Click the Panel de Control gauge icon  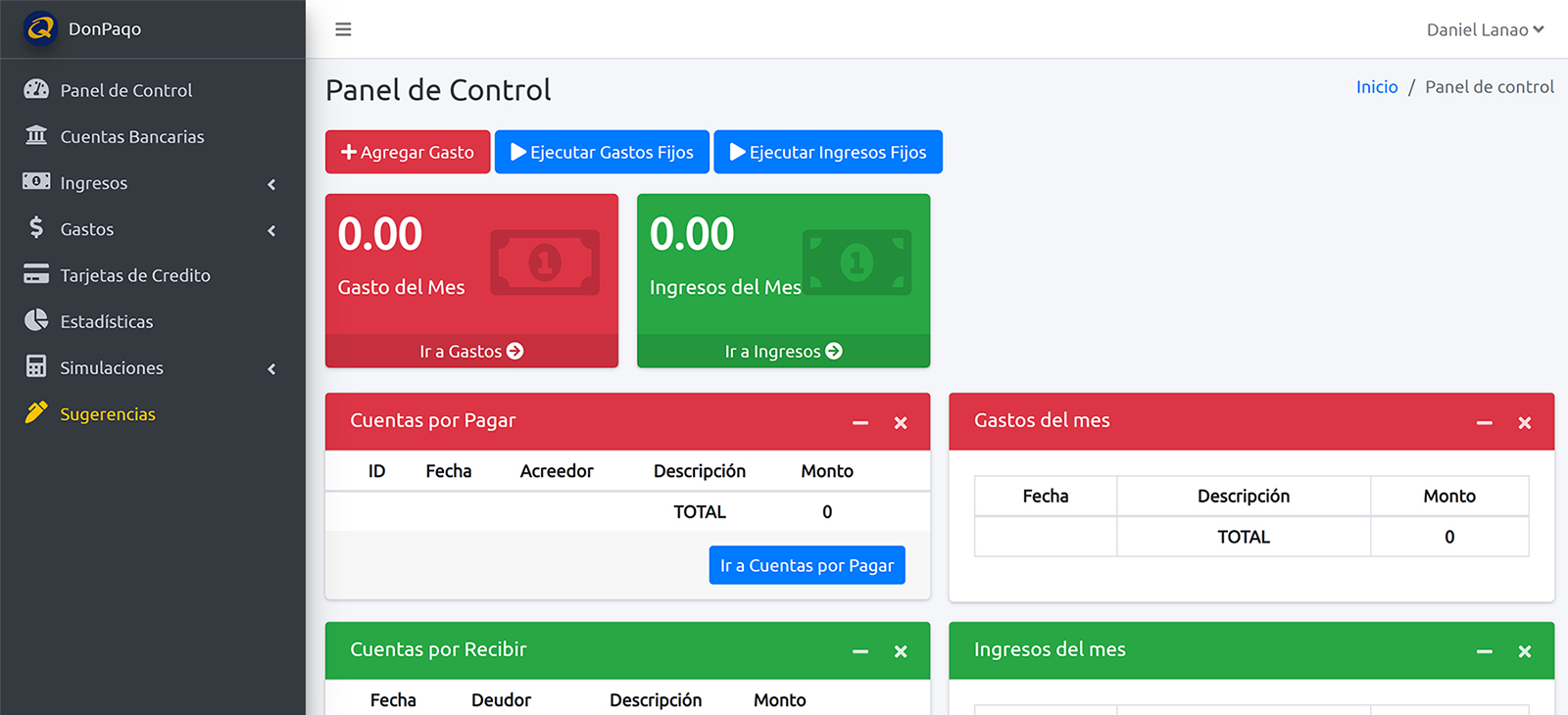pos(36,89)
